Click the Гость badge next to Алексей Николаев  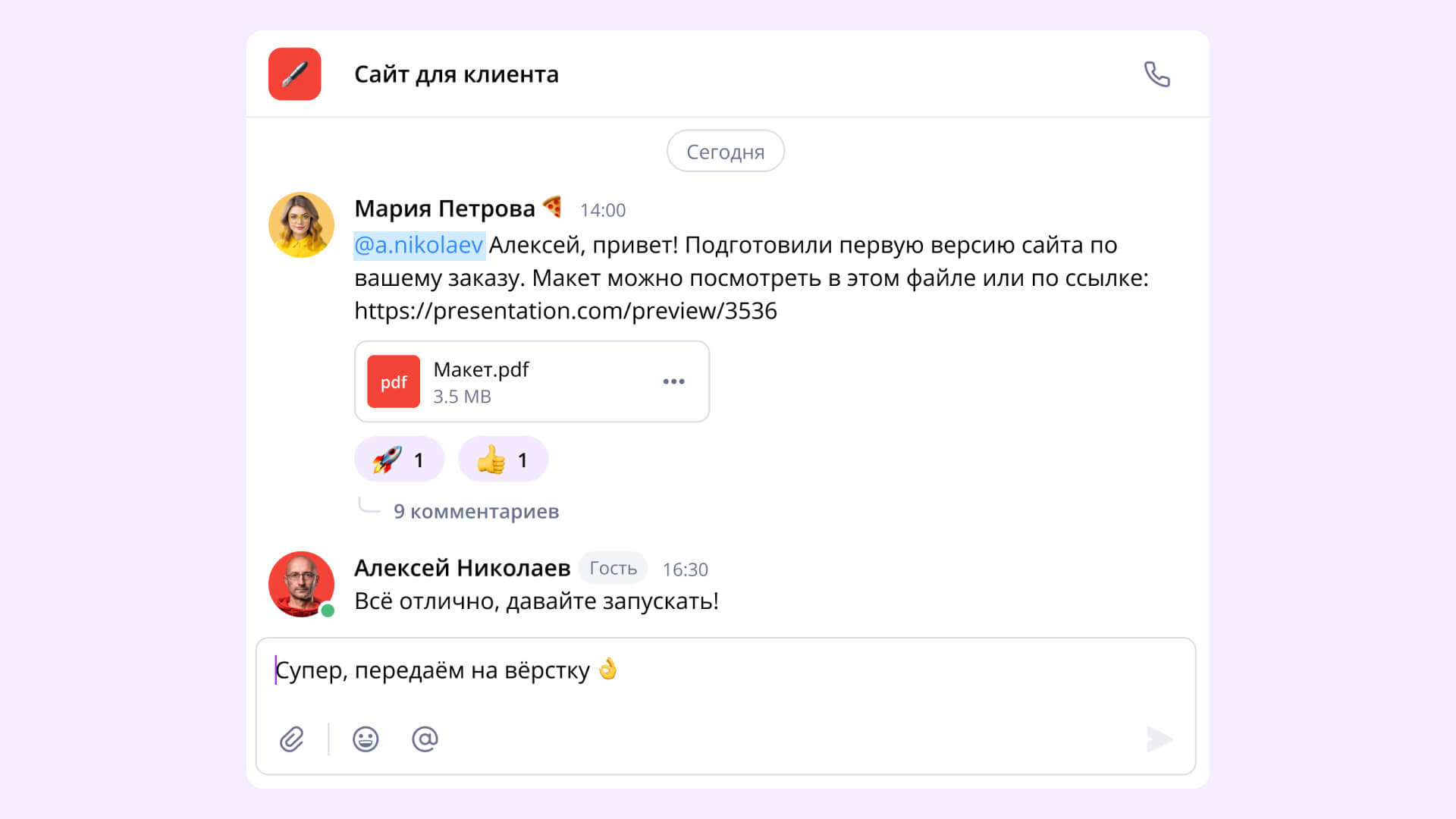(613, 568)
